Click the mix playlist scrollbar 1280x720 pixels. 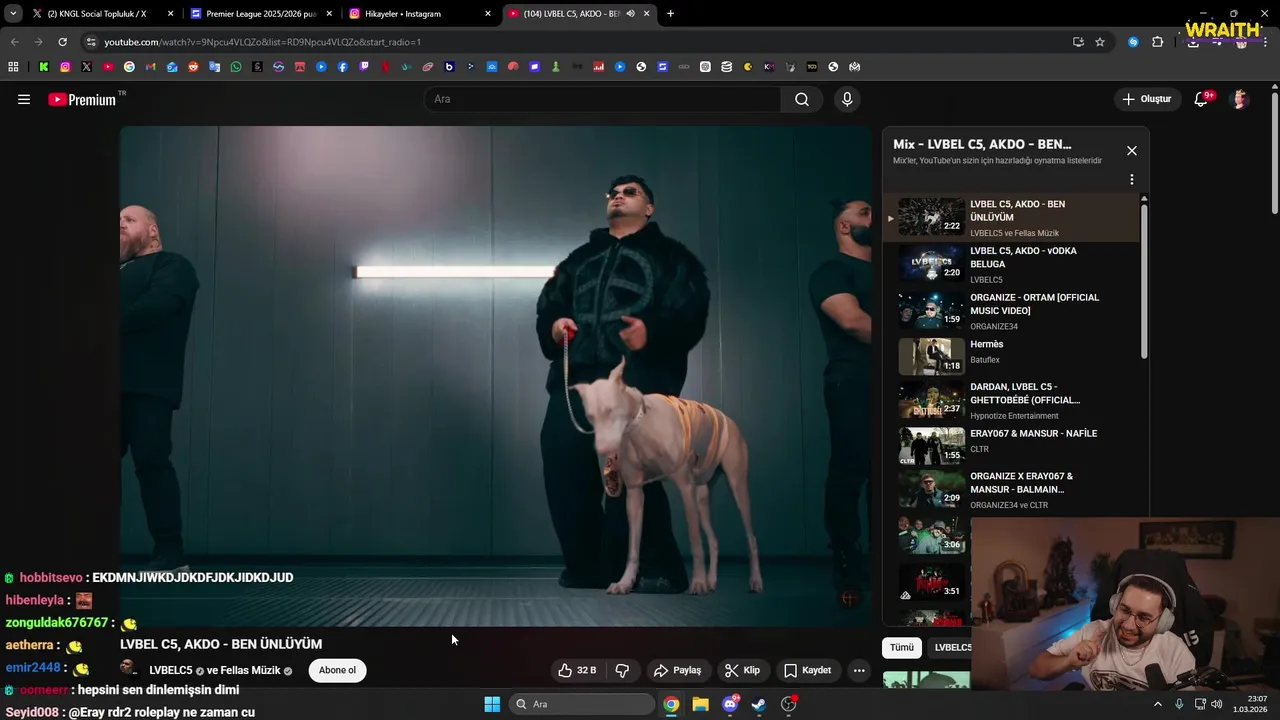click(1145, 280)
